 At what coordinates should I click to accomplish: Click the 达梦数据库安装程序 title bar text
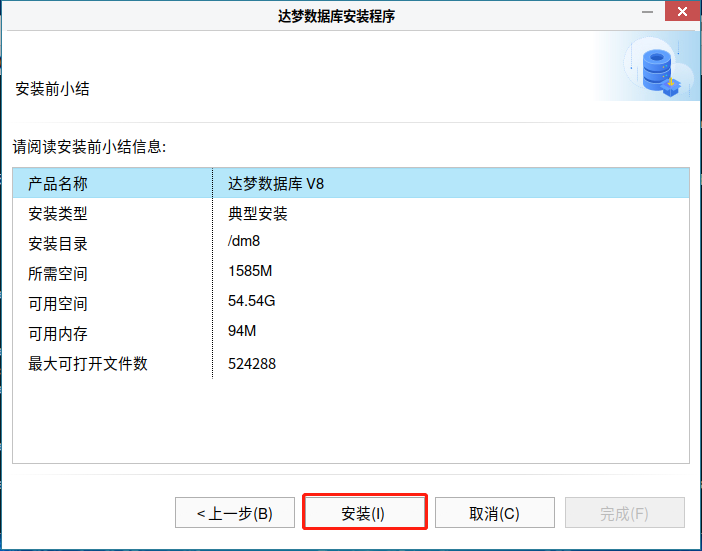point(336,16)
